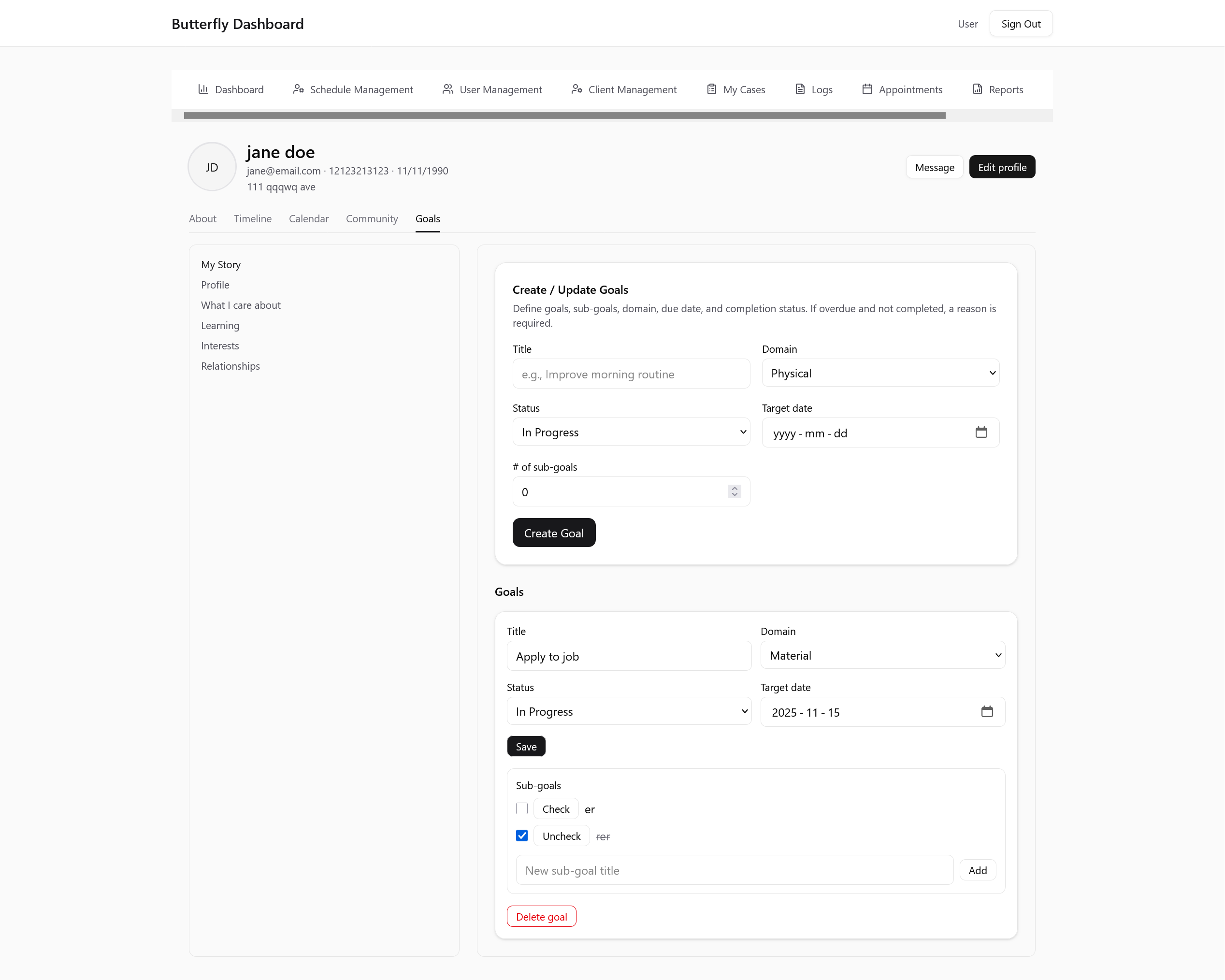Screen dimensions: 1225x980
Task: Click the Appointments calendar icon
Action: [867, 89]
